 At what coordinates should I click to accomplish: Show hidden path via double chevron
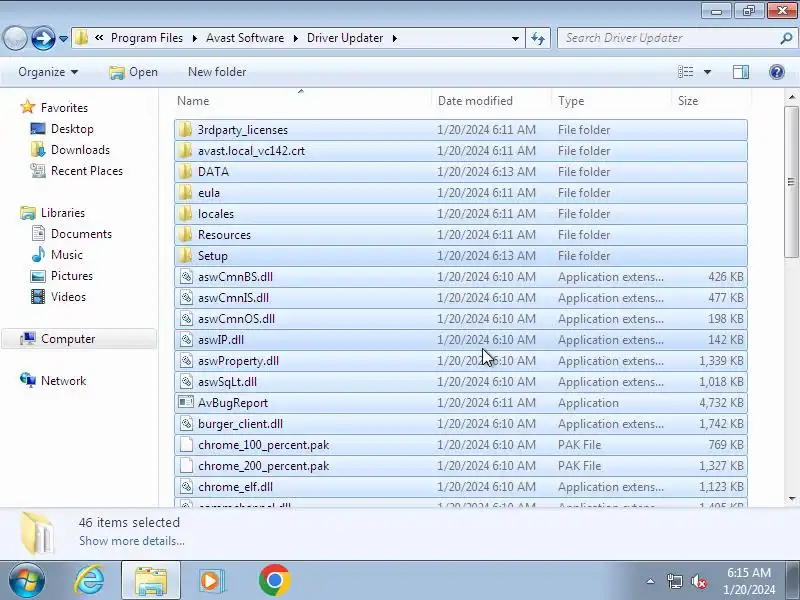[99, 38]
